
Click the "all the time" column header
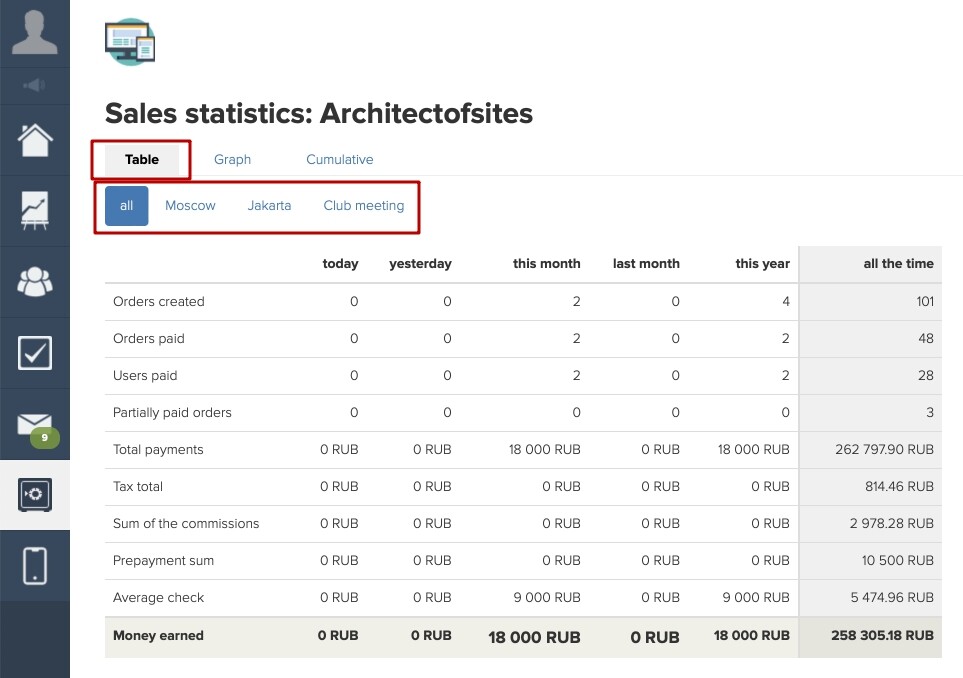click(x=899, y=264)
